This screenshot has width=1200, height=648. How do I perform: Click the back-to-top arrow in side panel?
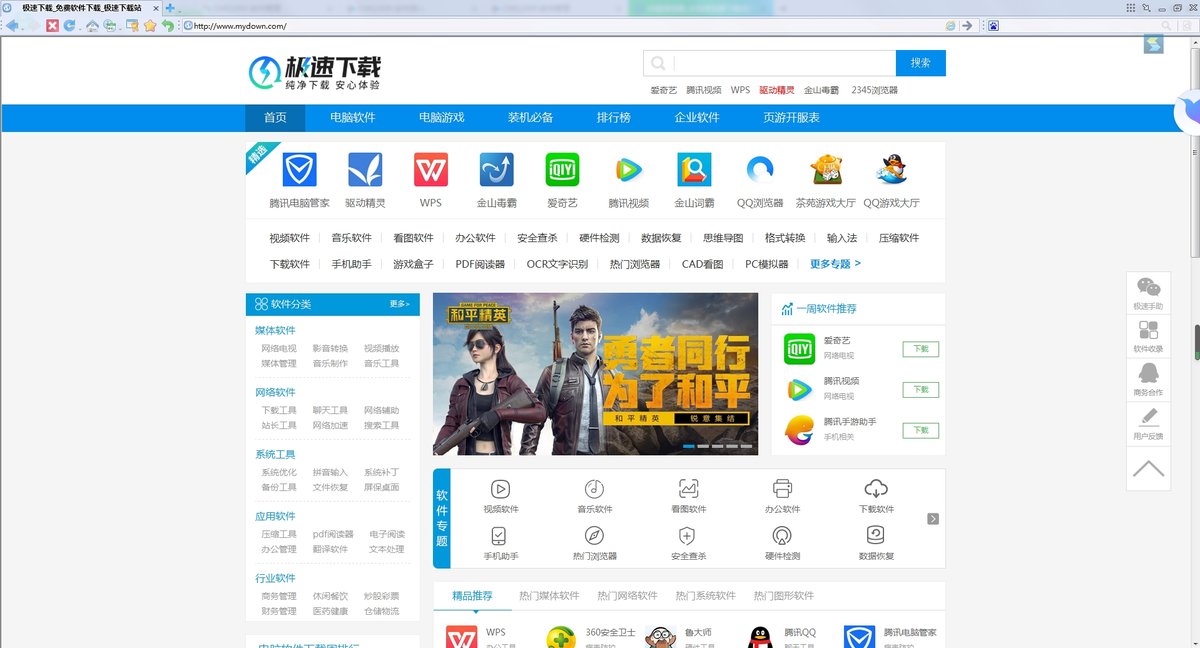coord(1148,468)
